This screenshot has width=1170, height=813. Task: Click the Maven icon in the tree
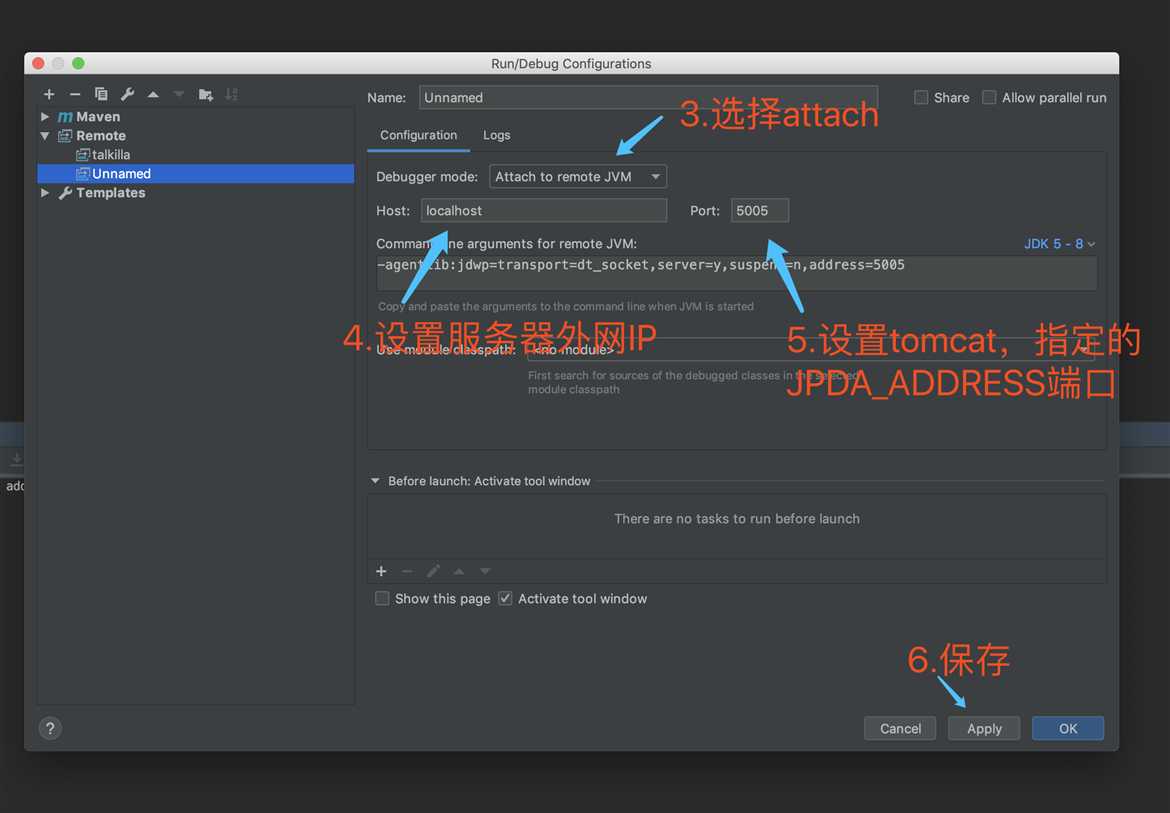(x=65, y=116)
